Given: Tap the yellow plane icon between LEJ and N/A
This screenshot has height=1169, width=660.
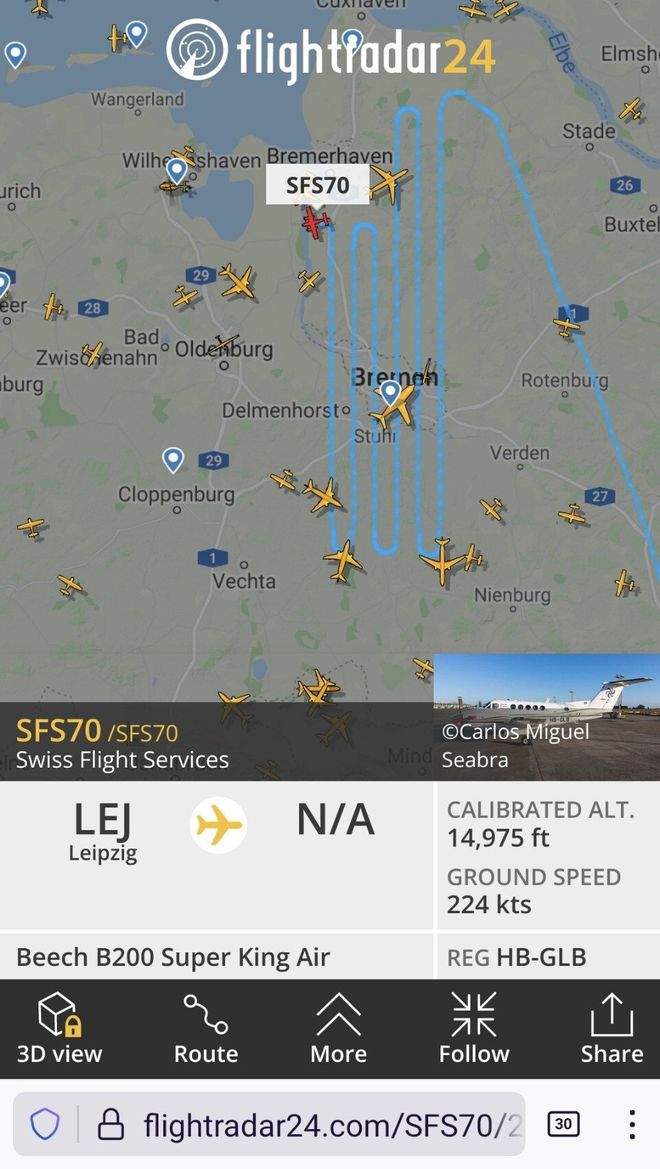Looking at the screenshot, I should click(219, 826).
